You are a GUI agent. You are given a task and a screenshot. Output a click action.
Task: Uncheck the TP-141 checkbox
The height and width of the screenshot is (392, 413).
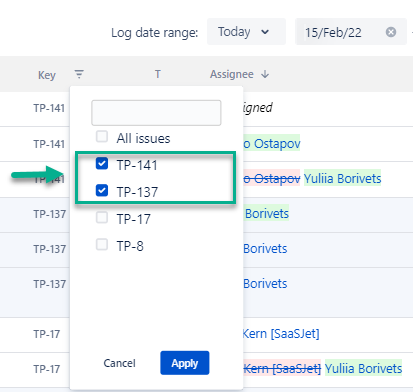click(102, 163)
